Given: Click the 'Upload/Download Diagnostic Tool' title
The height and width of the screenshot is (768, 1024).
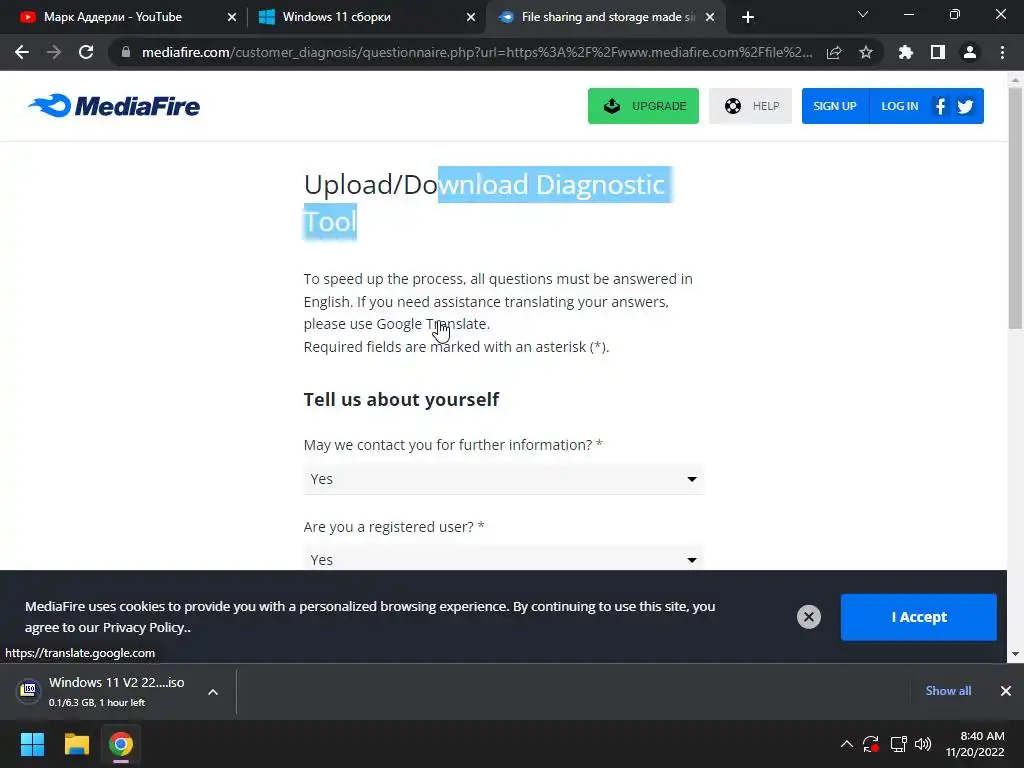Looking at the screenshot, I should tap(488, 202).
